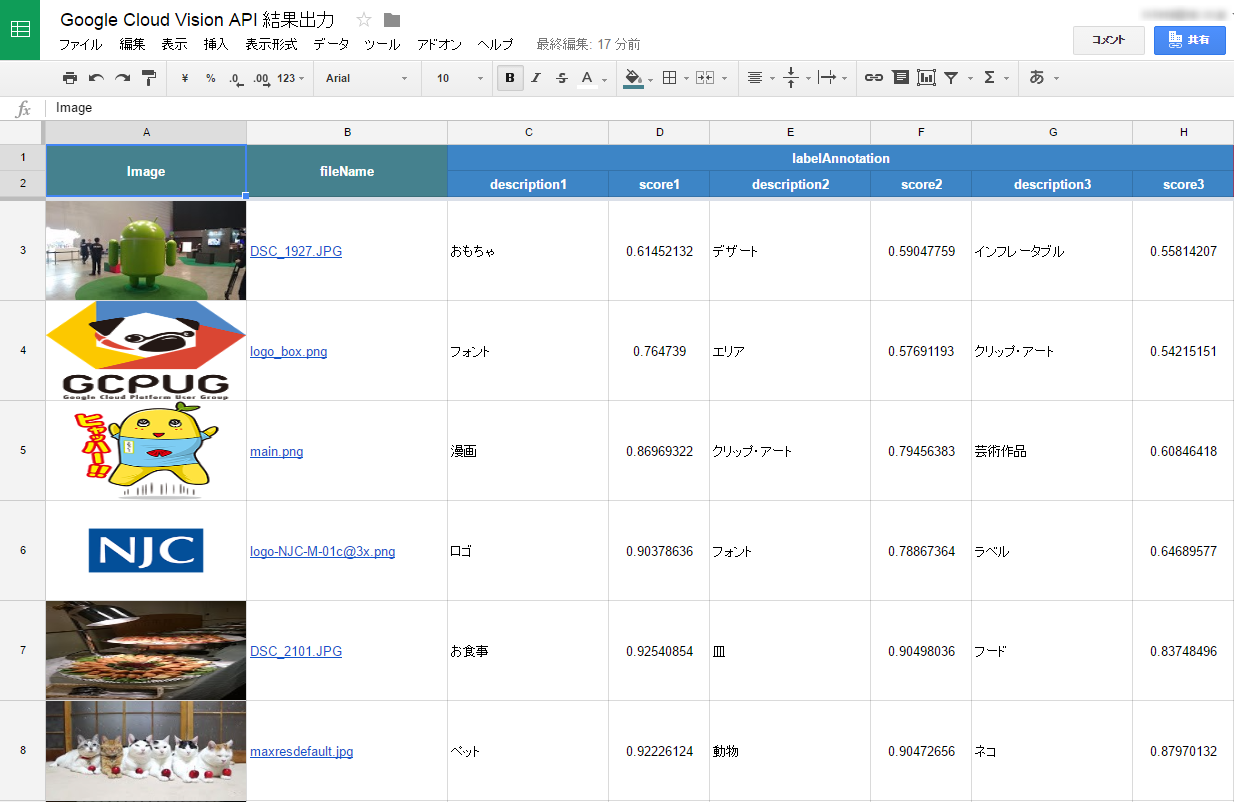Open the 挿入 menu
This screenshot has width=1234, height=802.
(x=217, y=44)
